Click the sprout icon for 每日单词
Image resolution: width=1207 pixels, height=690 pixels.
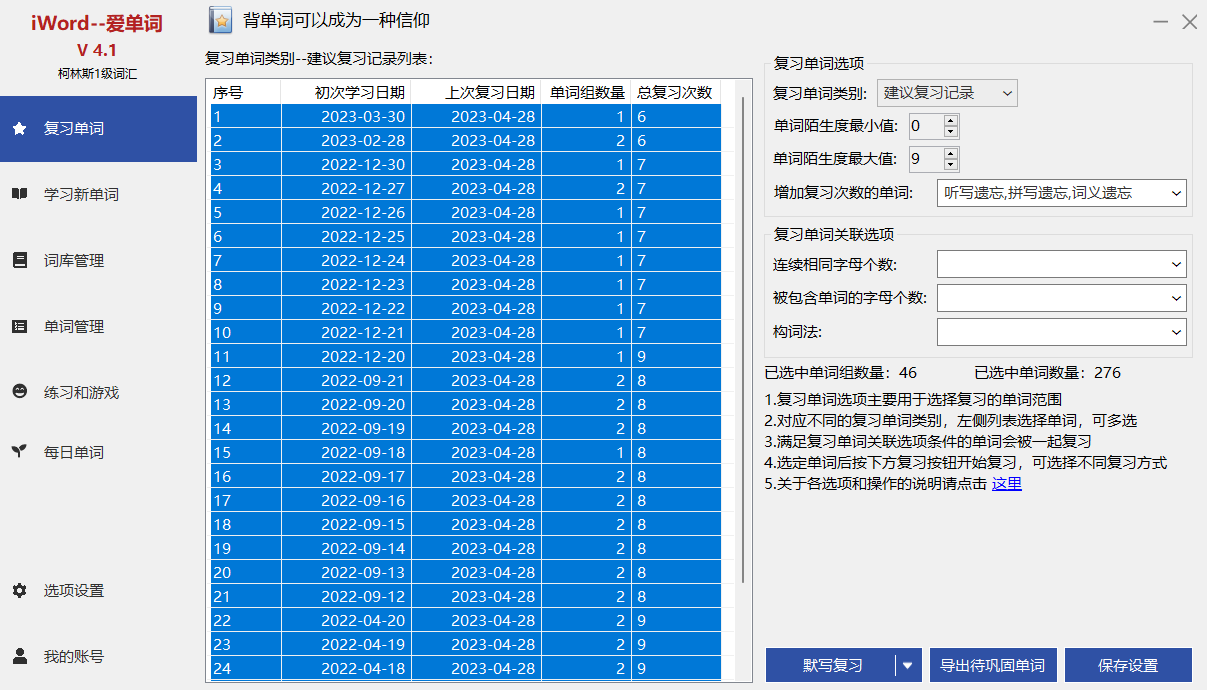point(19,451)
